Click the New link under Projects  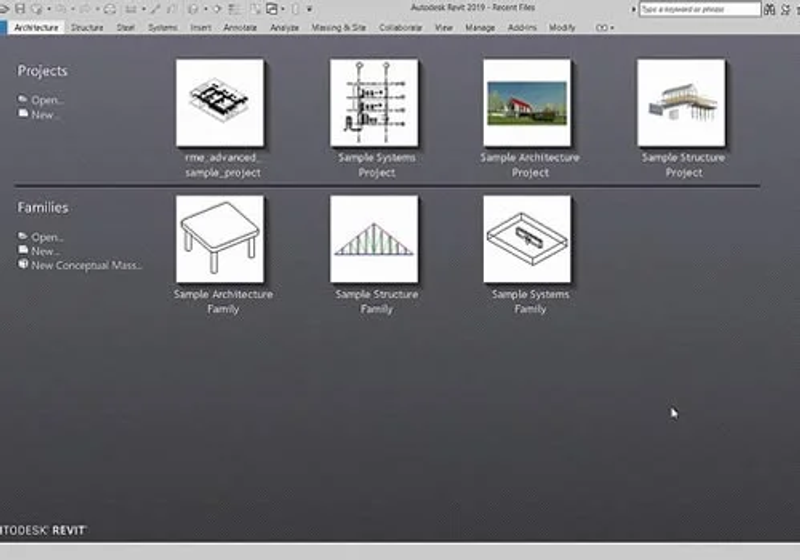coord(45,115)
